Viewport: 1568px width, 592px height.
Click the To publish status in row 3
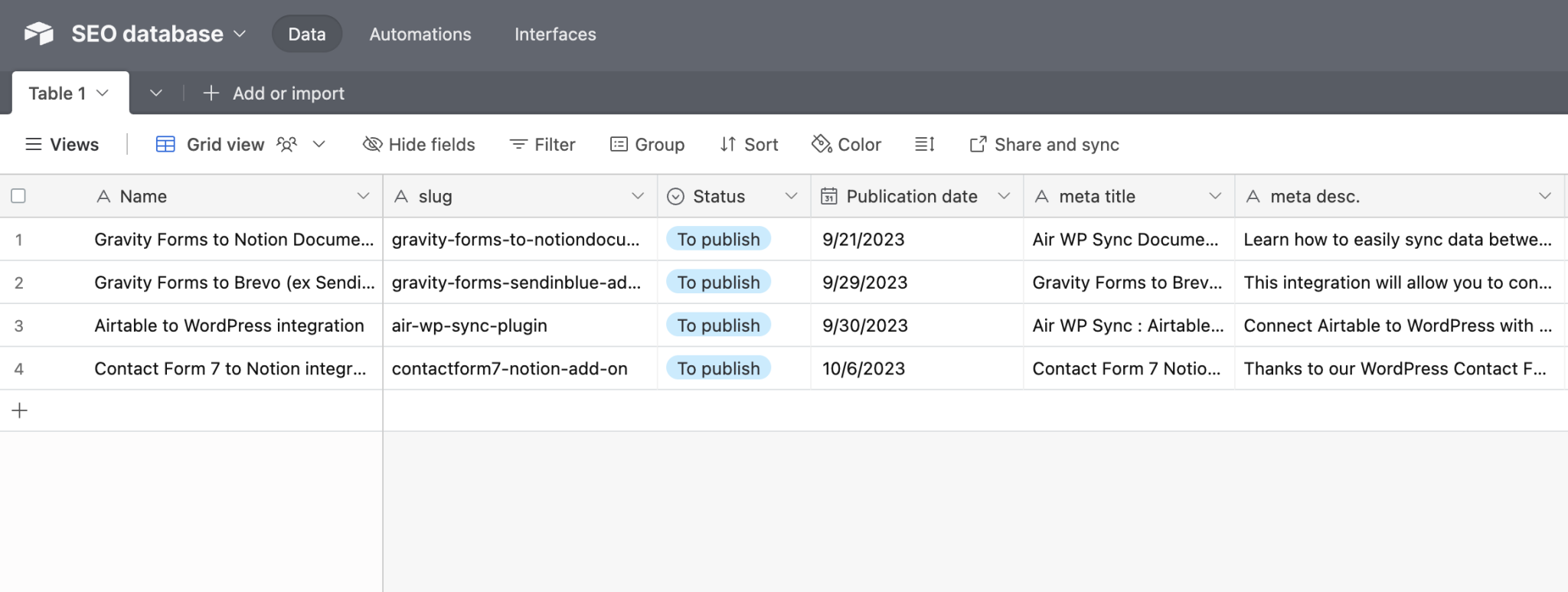718,325
